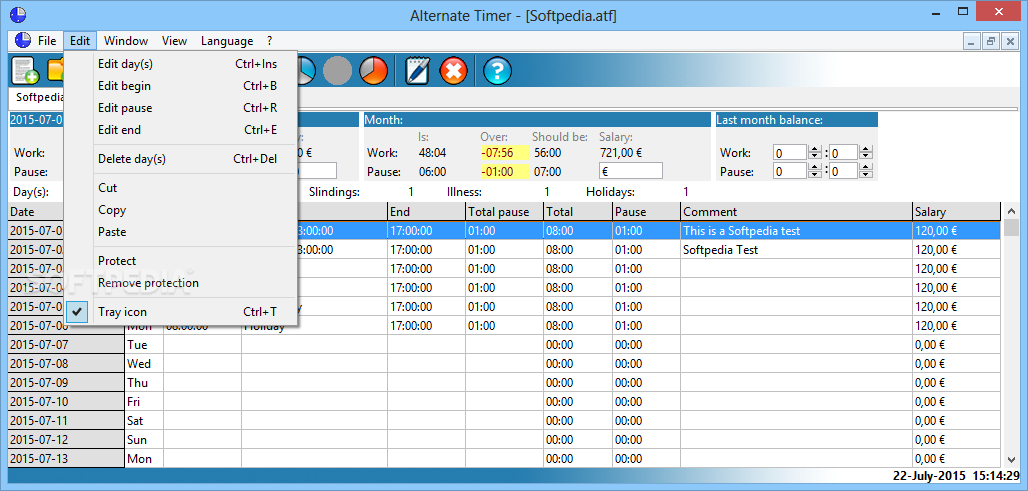Screen dimensions: 1028x491
Task: Minimize the inner document window
Action: (x=972, y=41)
